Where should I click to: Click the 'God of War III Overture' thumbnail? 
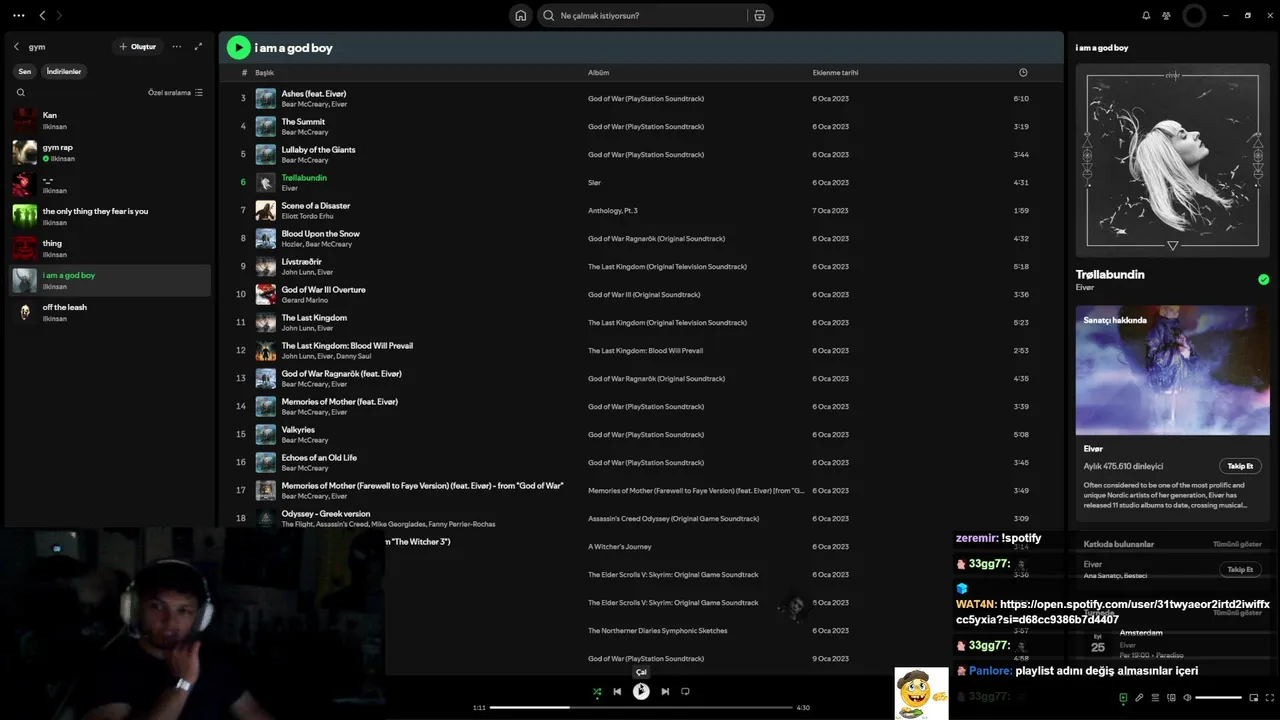click(265, 294)
